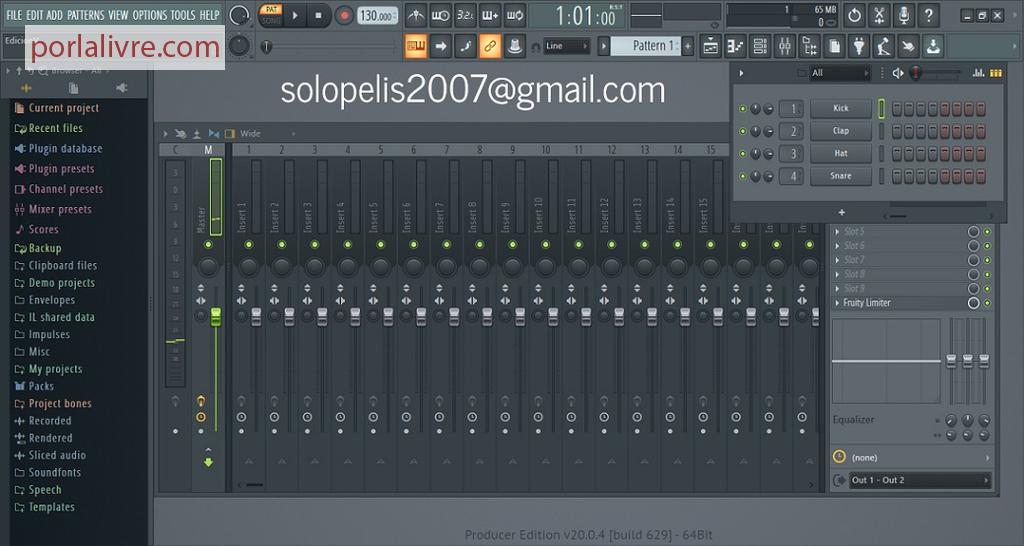Click the channel rack step sequencer icon
The image size is (1024, 546).
point(996,73)
